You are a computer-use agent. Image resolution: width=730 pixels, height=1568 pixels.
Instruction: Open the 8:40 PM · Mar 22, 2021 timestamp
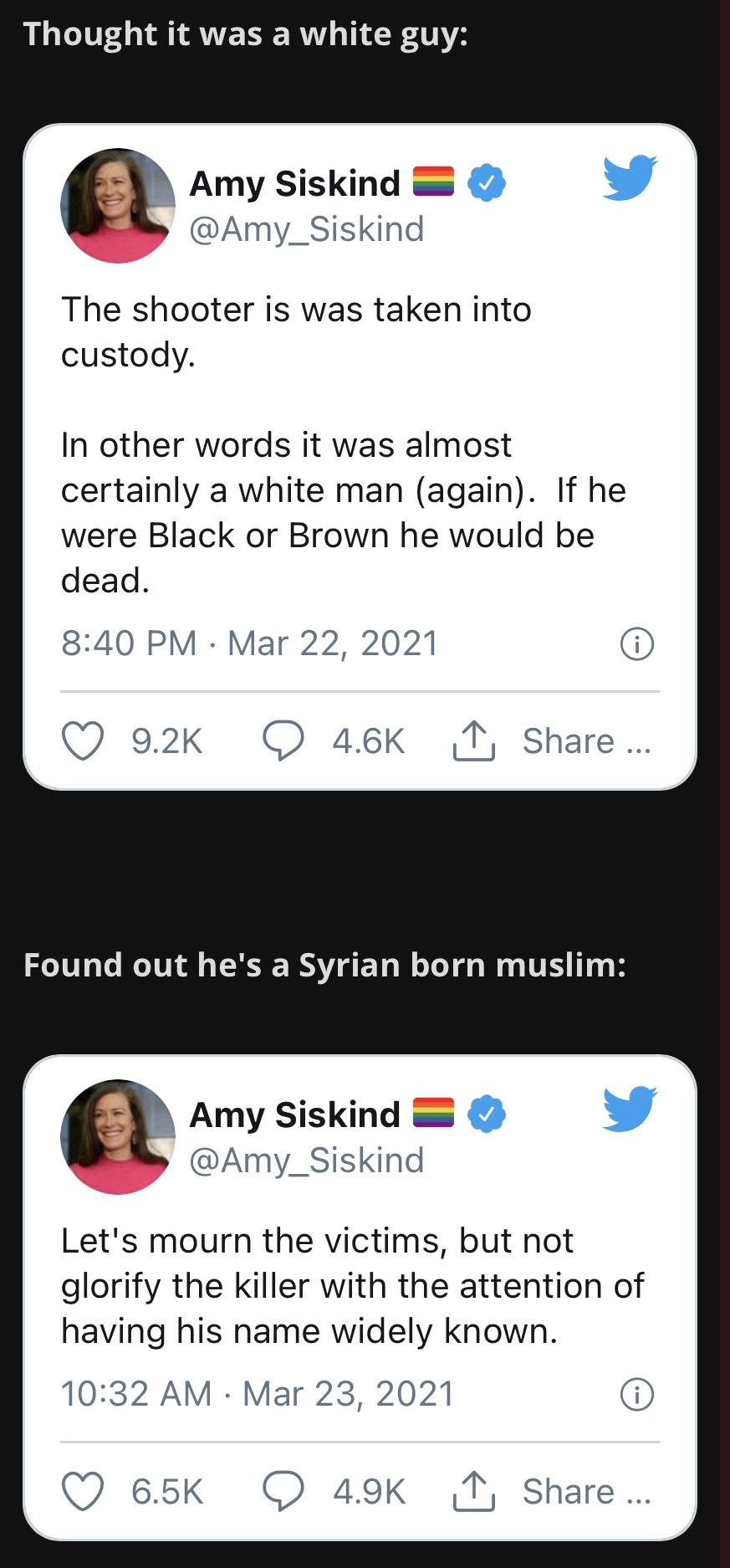[249, 643]
